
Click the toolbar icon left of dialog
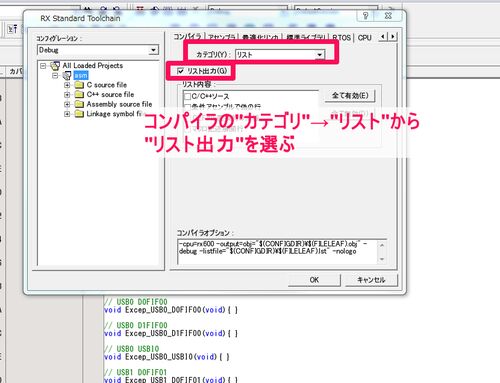point(13,29)
